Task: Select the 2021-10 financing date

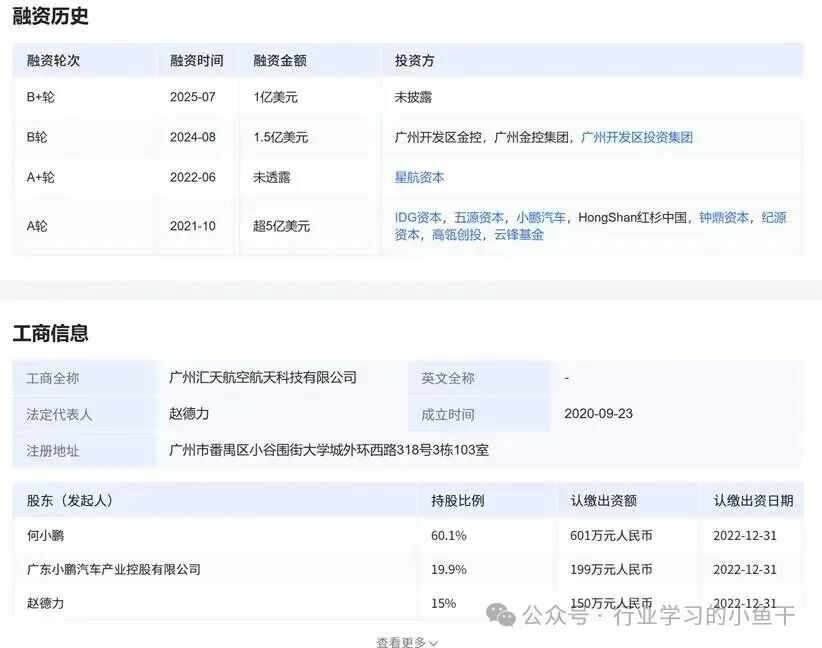Action: [192, 226]
